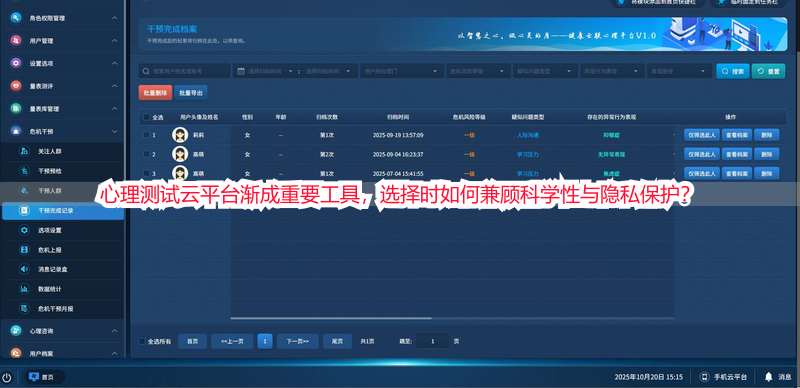Check the row 1 checkbox for 莉莉
The height and width of the screenshot is (388, 800).
coord(146,135)
